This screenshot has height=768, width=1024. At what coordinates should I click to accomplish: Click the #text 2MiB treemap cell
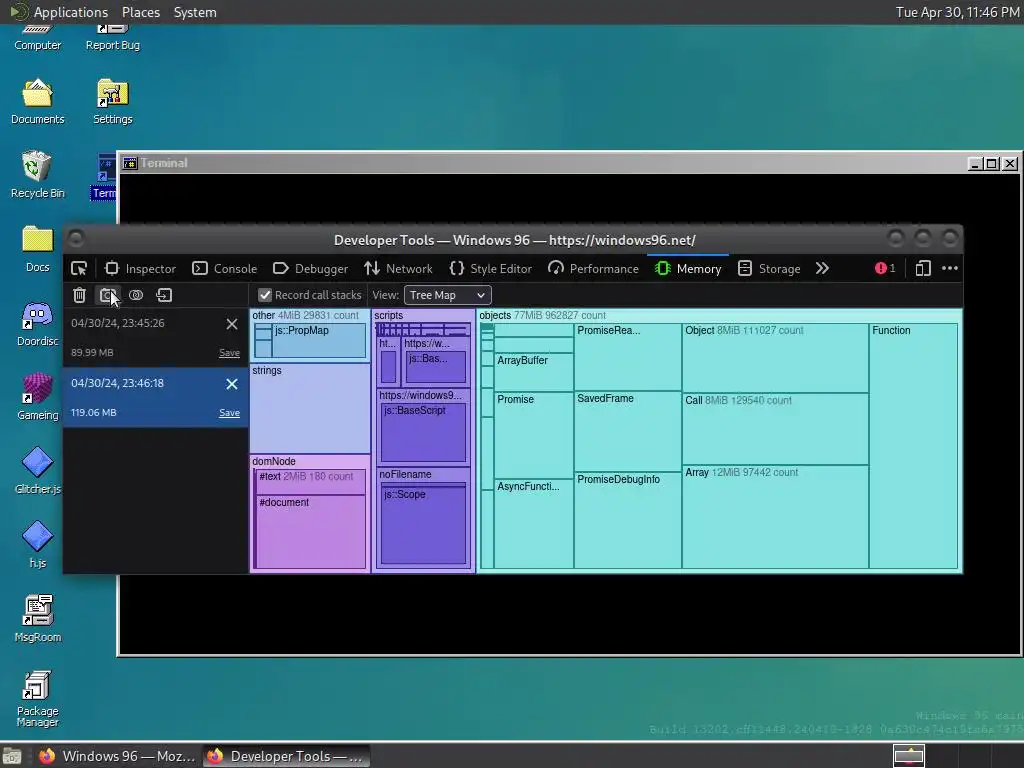[x=311, y=481]
